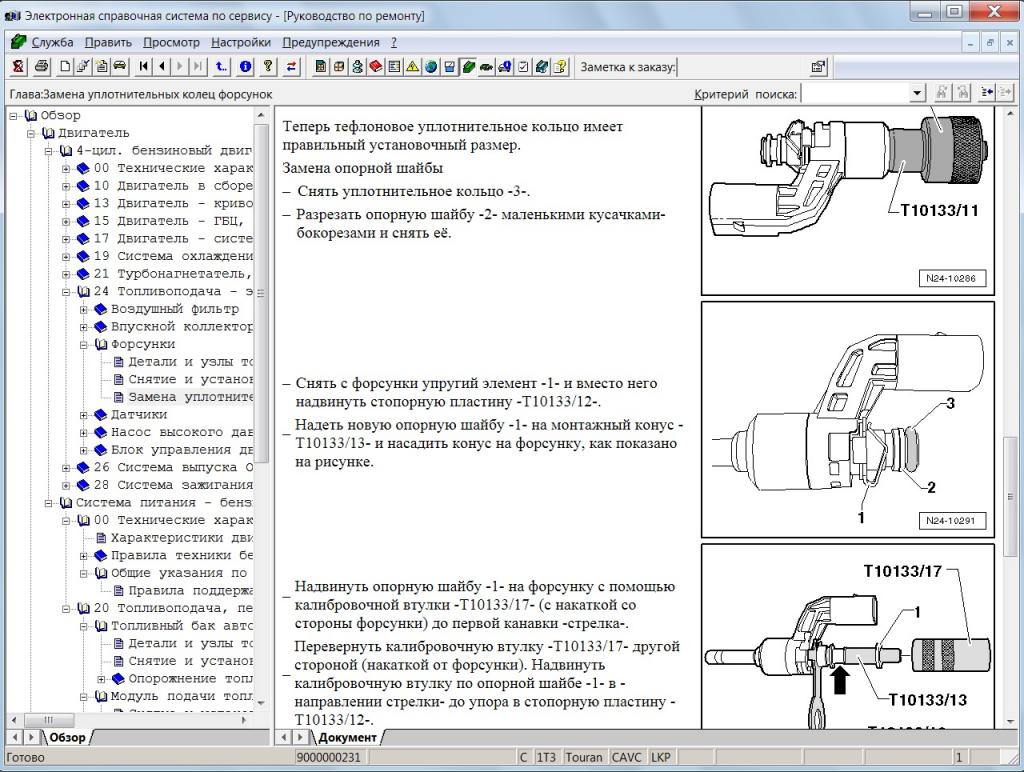This screenshot has width=1024, height=772.
Task: Select 'Детали и узлы' under Форсунки
Action: pyautogui.click(x=190, y=362)
